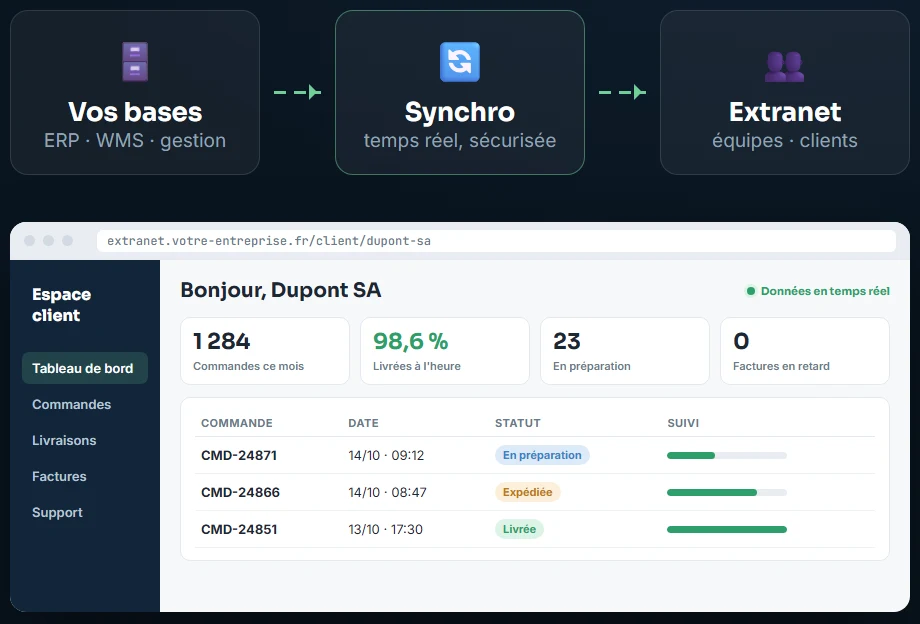
Task: Click the COMMANDE column header
Action: [x=236, y=423]
